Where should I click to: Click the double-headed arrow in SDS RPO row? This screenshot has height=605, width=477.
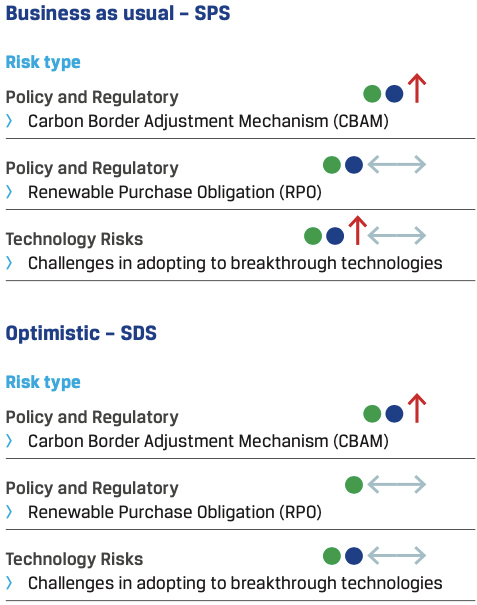point(396,485)
